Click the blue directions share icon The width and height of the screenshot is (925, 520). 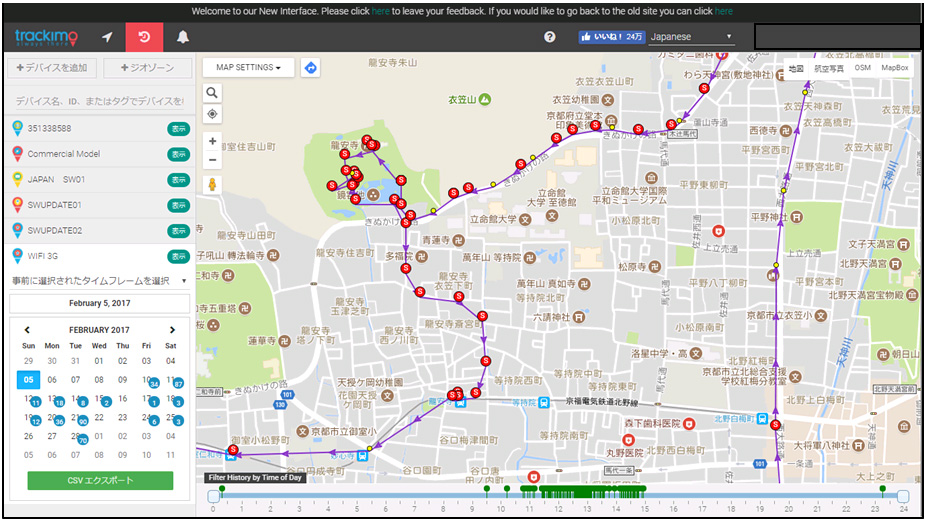point(310,68)
